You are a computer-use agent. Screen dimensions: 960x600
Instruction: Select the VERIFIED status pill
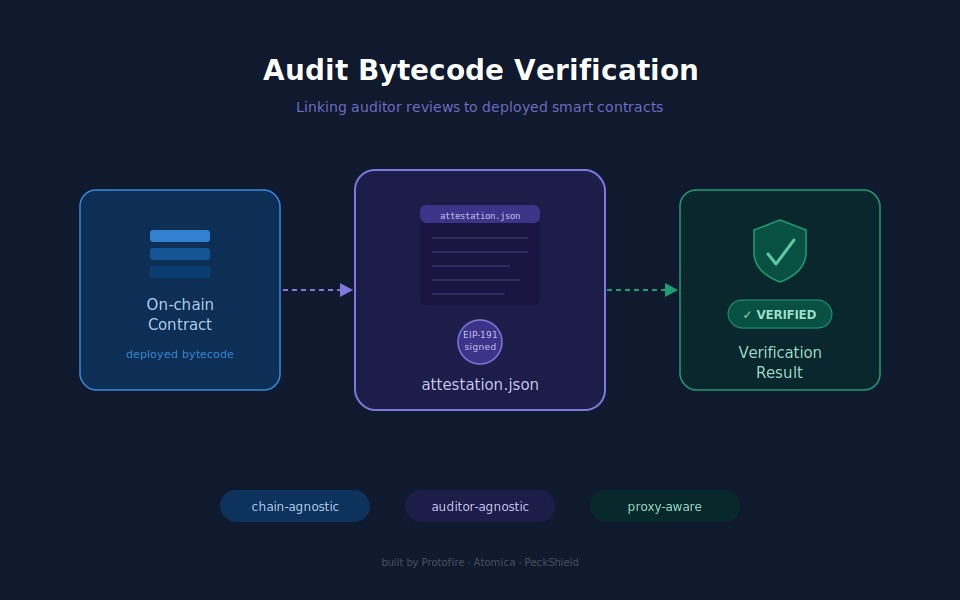tap(779, 314)
